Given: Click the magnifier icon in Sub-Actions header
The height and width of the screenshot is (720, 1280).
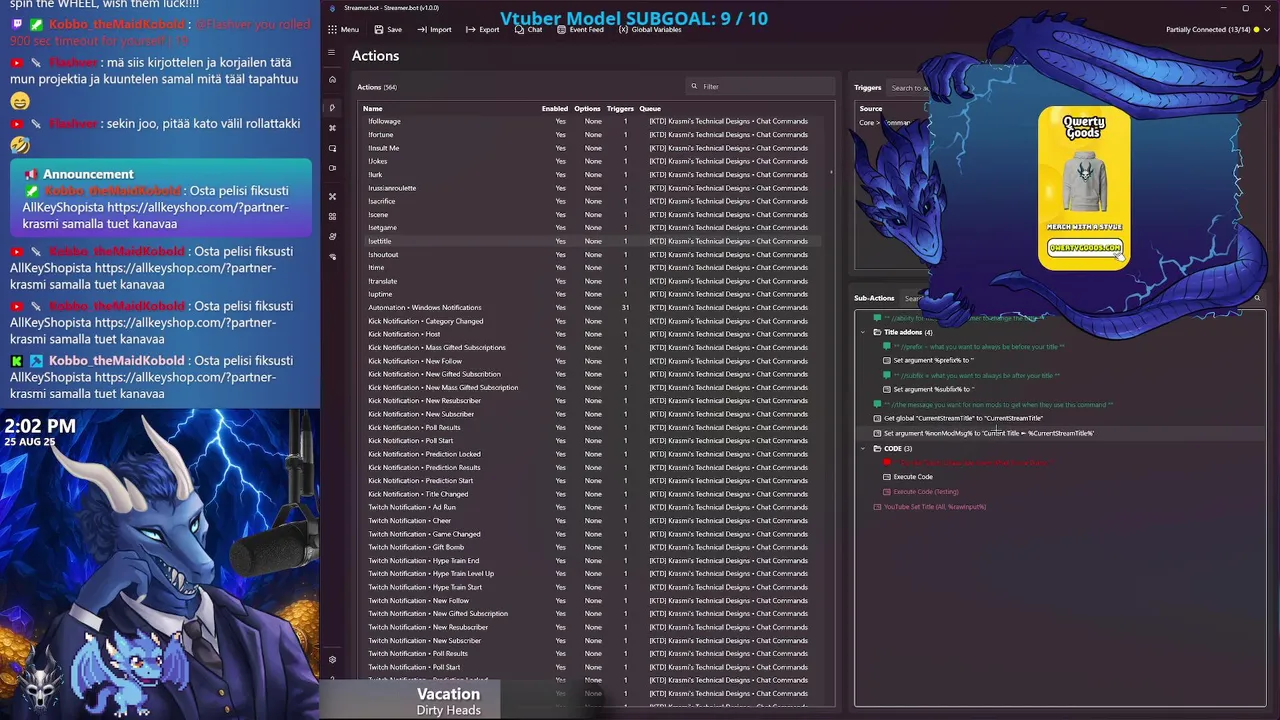Looking at the screenshot, I should point(1257,298).
